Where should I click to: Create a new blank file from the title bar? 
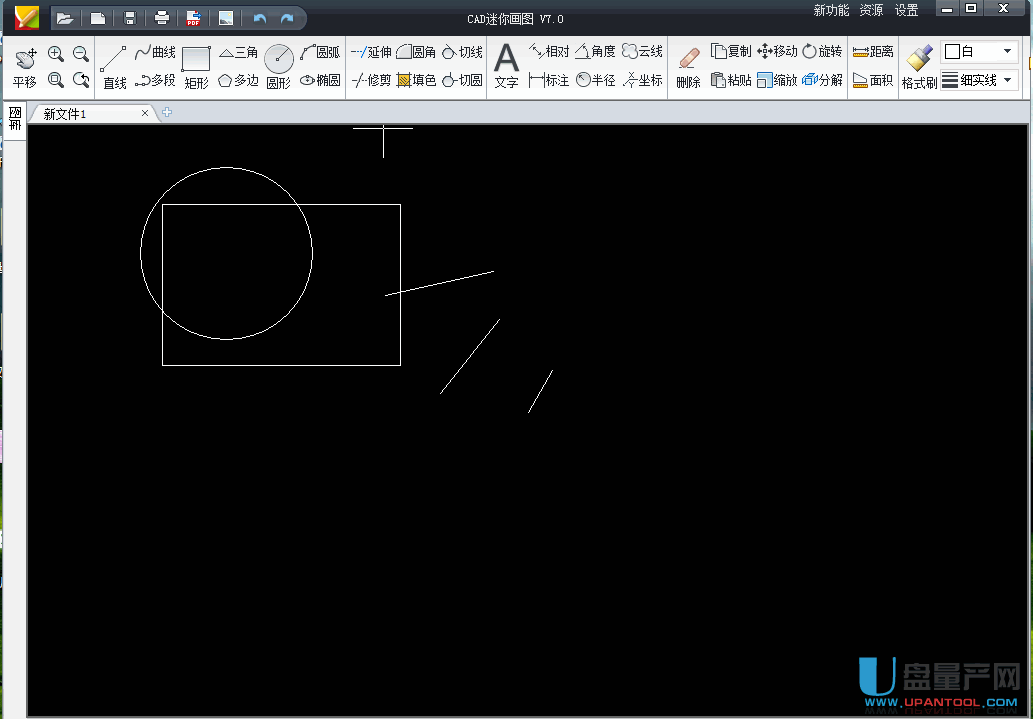coord(98,18)
